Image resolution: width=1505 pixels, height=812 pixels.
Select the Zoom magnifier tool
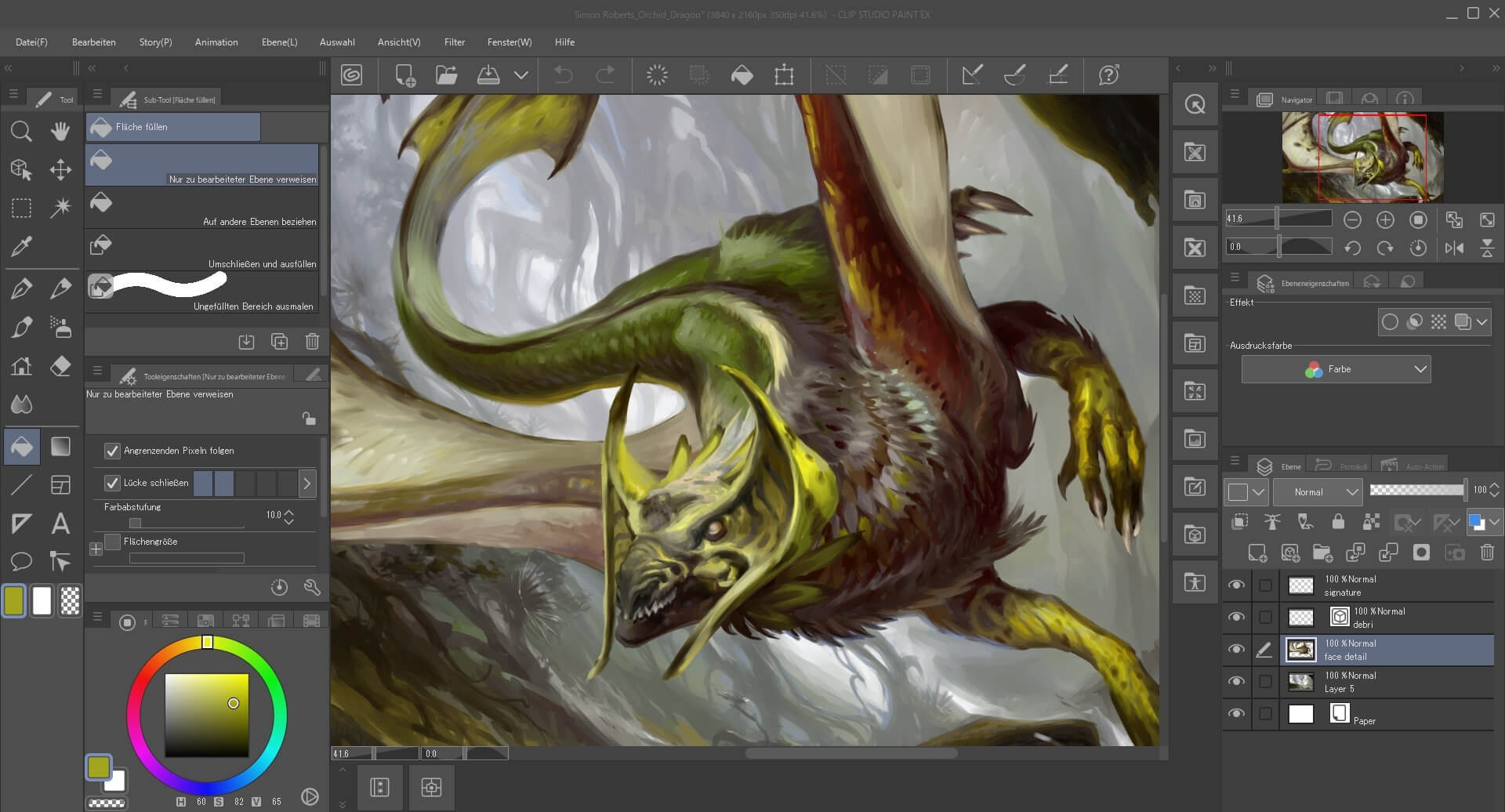click(21, 131)
